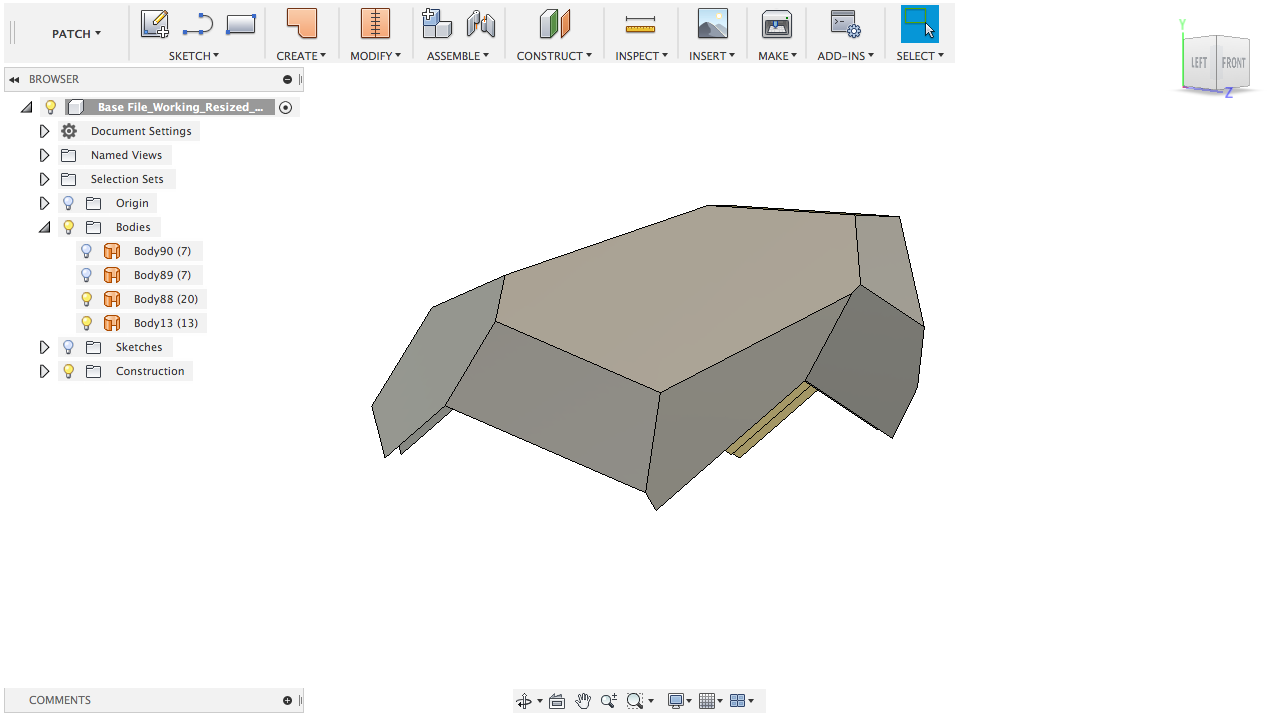Collapse the Bodies folder
This screenshot has width=1280, height=715.
[44, 227]
